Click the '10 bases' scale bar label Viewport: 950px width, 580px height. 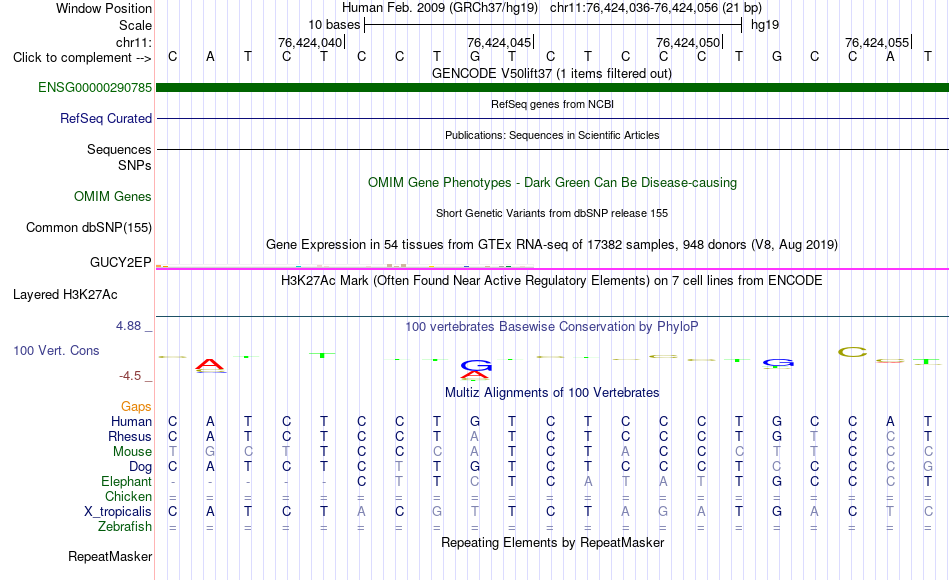point(334,25)
